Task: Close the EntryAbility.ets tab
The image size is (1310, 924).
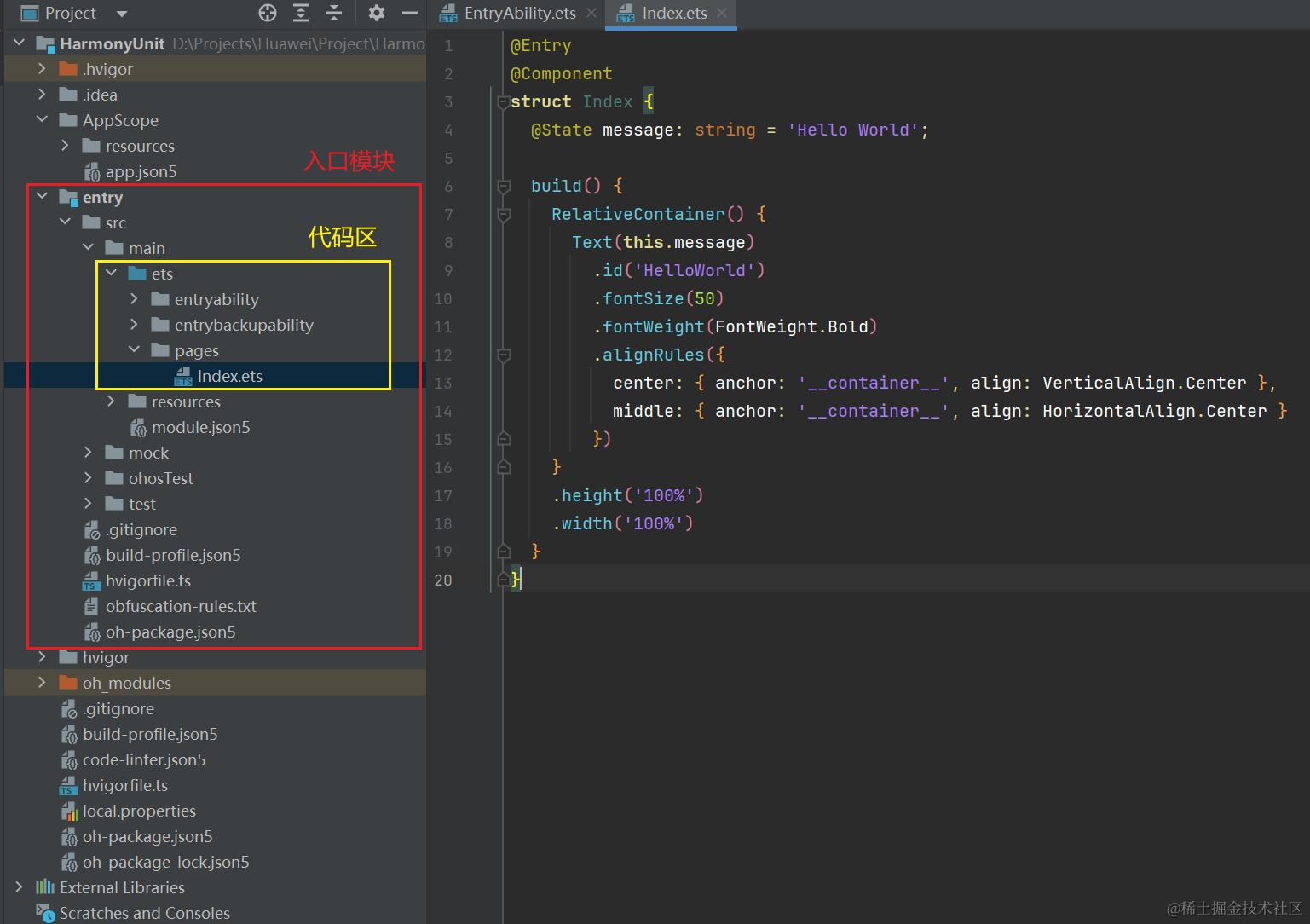Action: pyautogui.click(x=592, y=14)
